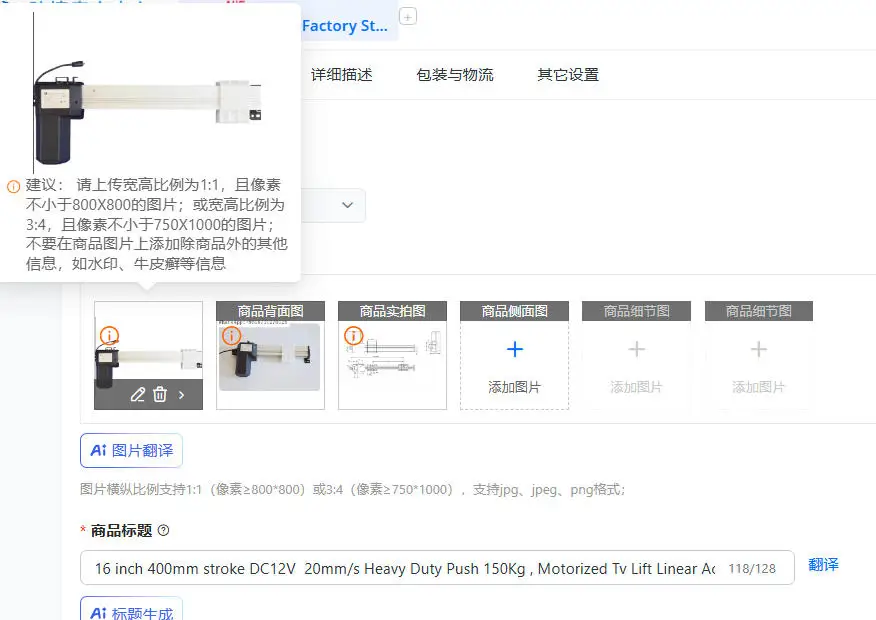
Task: Select the Factory St... browser tab
Action: pyautogui.click(x=345, y=26)
